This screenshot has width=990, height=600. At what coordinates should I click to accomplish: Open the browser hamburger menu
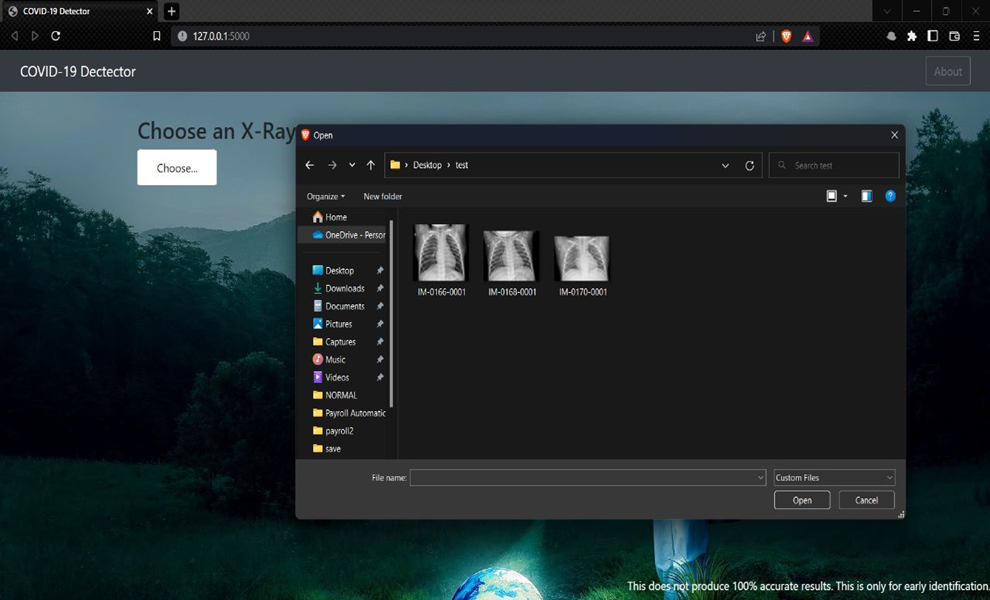pyautogui.click(x=976, y=37)
